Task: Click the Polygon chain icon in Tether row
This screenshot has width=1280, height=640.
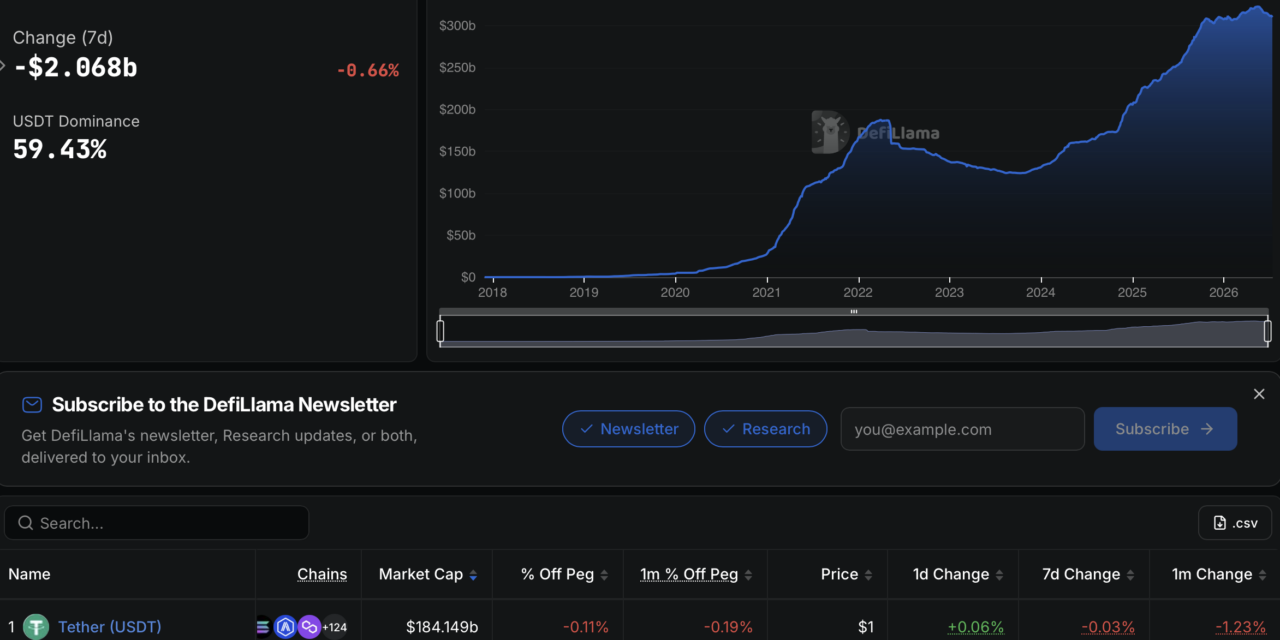Action: pos(309,627)
